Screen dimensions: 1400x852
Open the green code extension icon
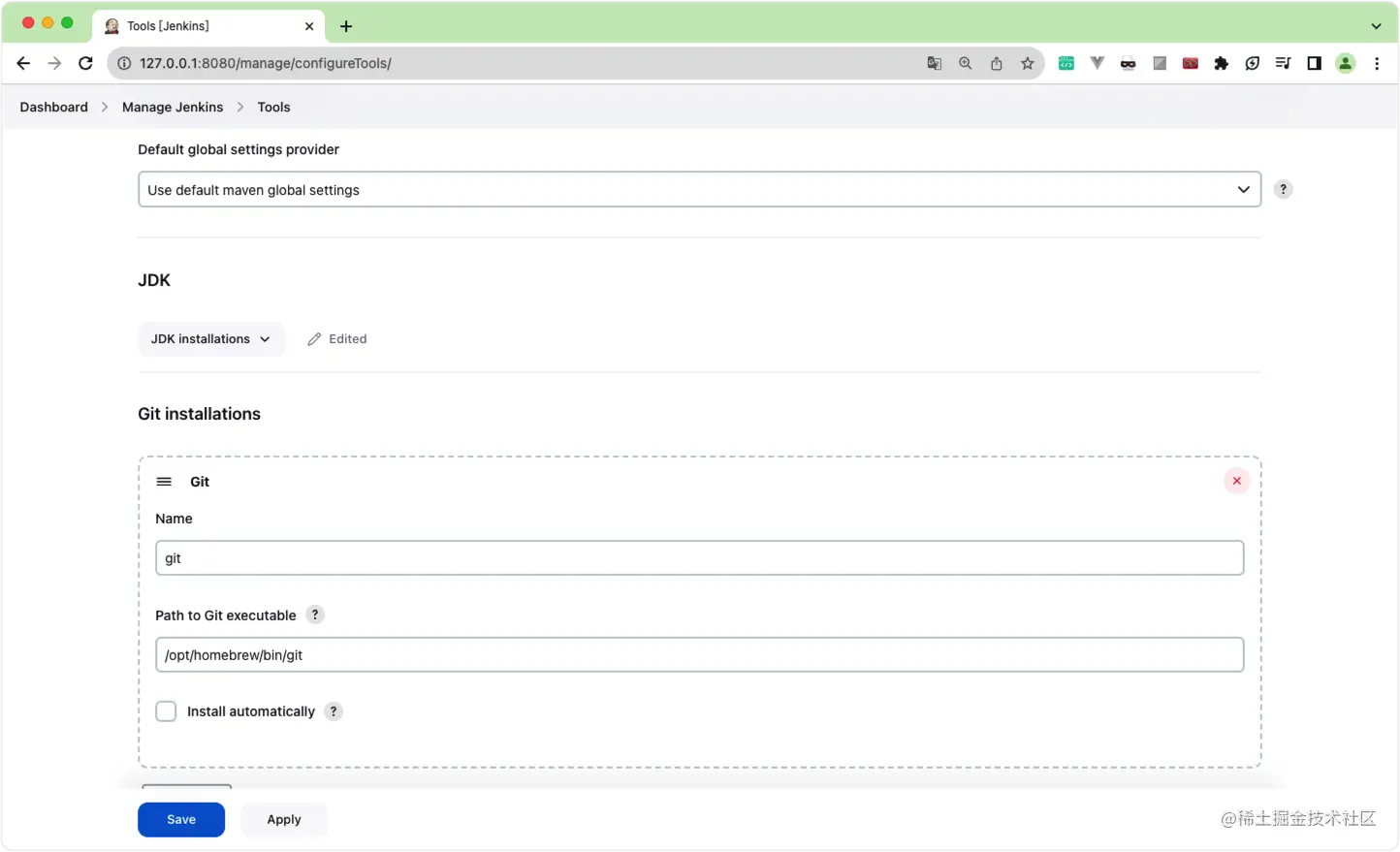tap(1066, 63)
